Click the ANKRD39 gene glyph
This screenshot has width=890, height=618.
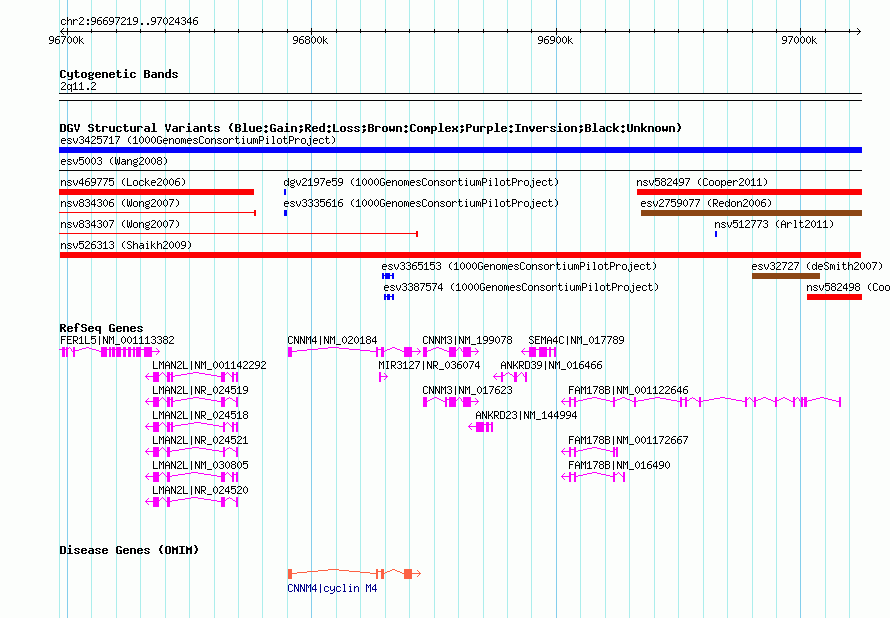coord(510,377)
